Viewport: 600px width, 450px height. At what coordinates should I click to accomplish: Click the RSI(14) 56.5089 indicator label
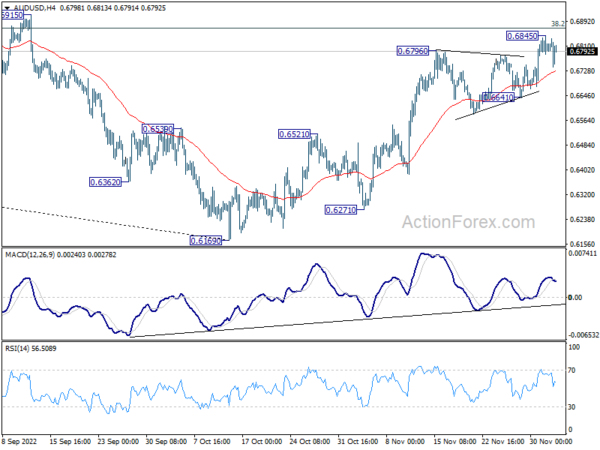(31, 349)
